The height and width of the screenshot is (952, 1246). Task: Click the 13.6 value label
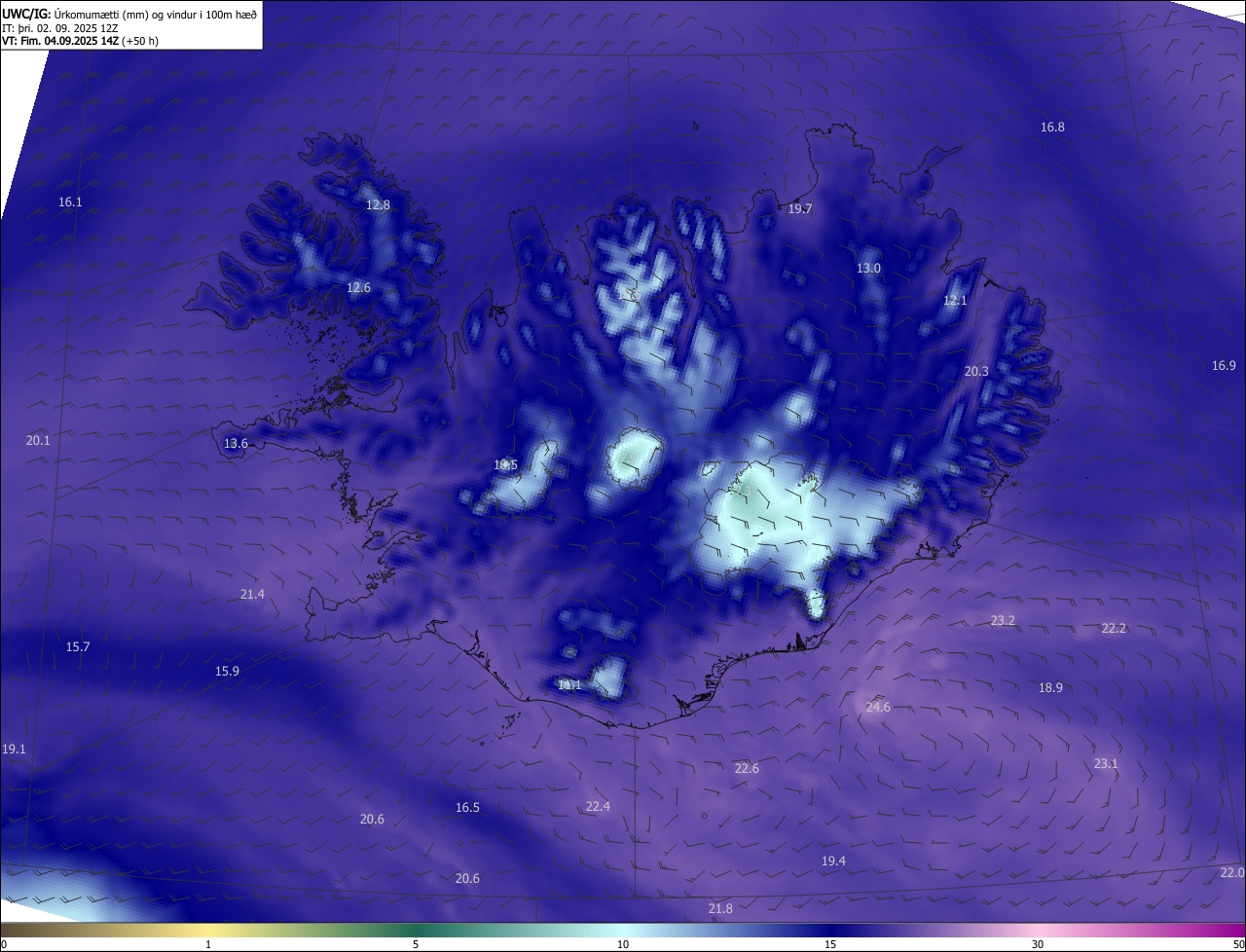pos(236,444)
